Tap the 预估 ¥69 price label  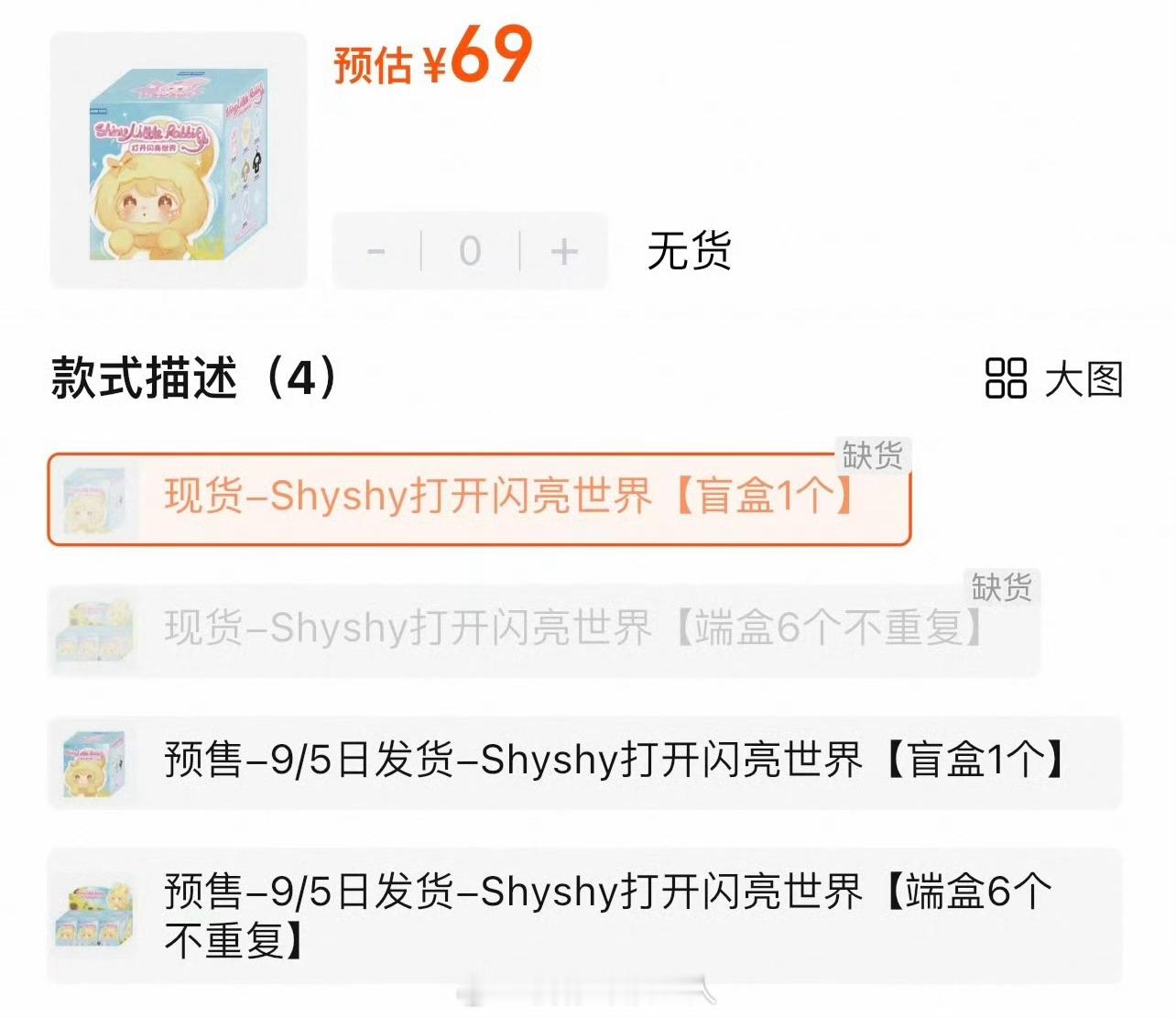pyautogui.click(x=432, y=57)
